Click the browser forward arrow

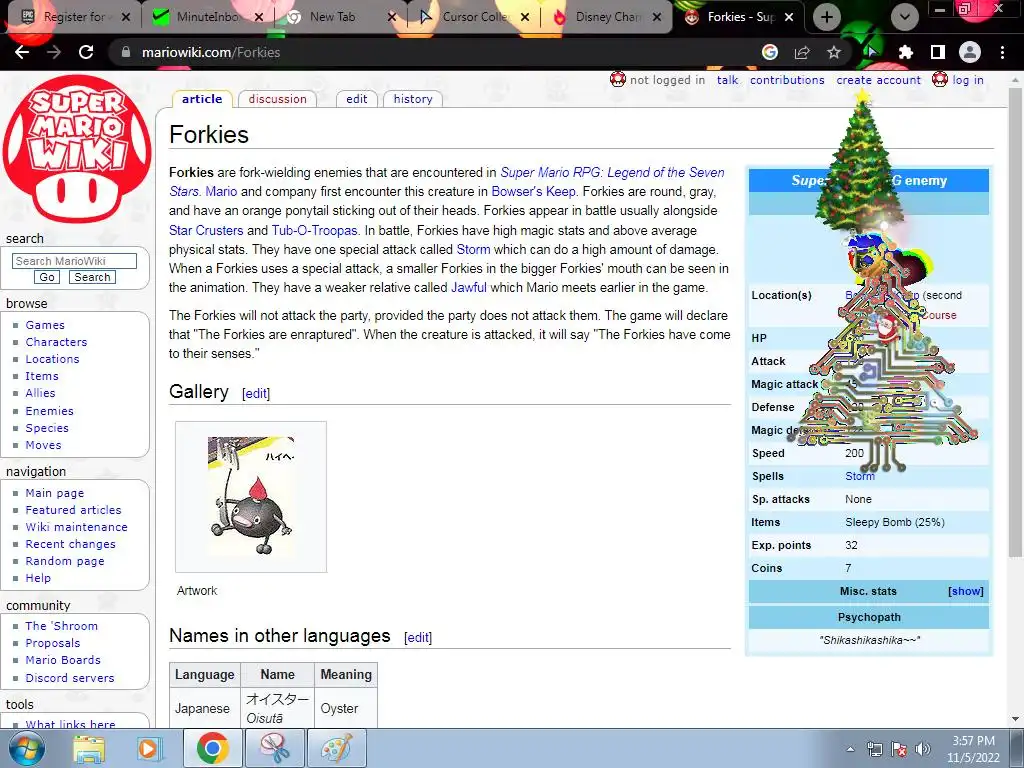point(54,52)
